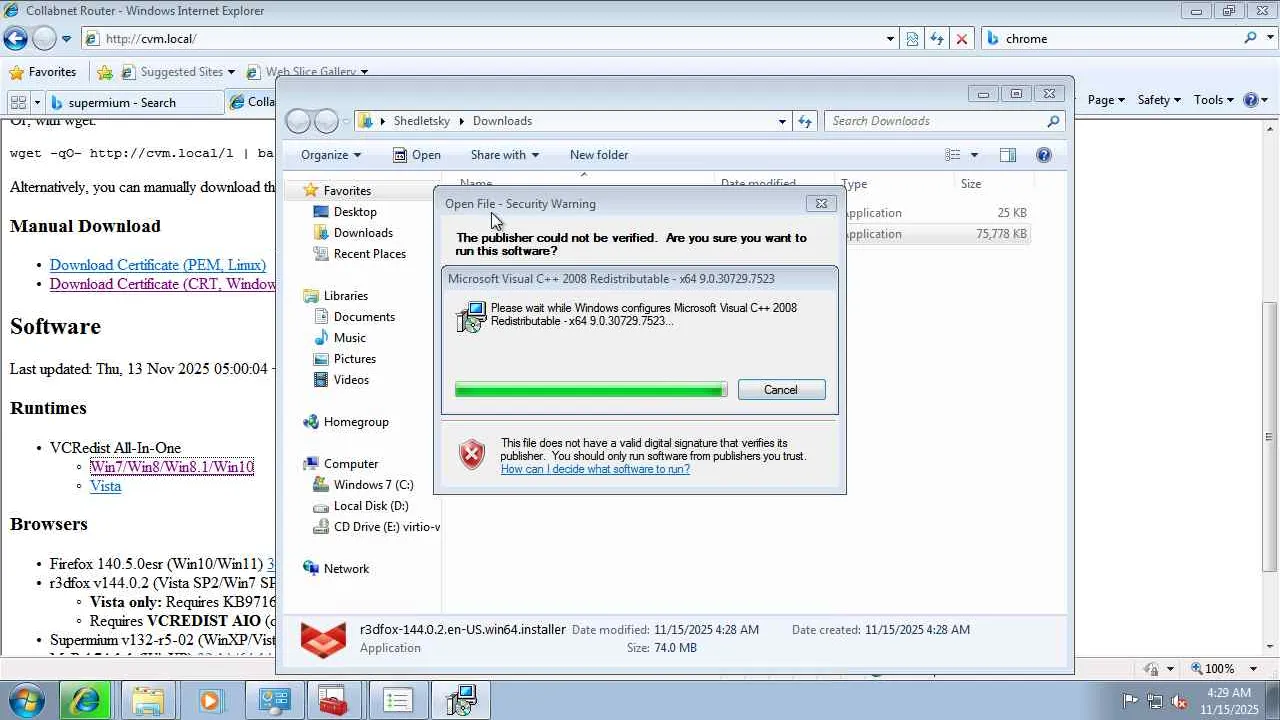The width and height of the screenshot is (1280, 720).
Task: Expand the IE address bar dropdown
Action: click(890, 39)
